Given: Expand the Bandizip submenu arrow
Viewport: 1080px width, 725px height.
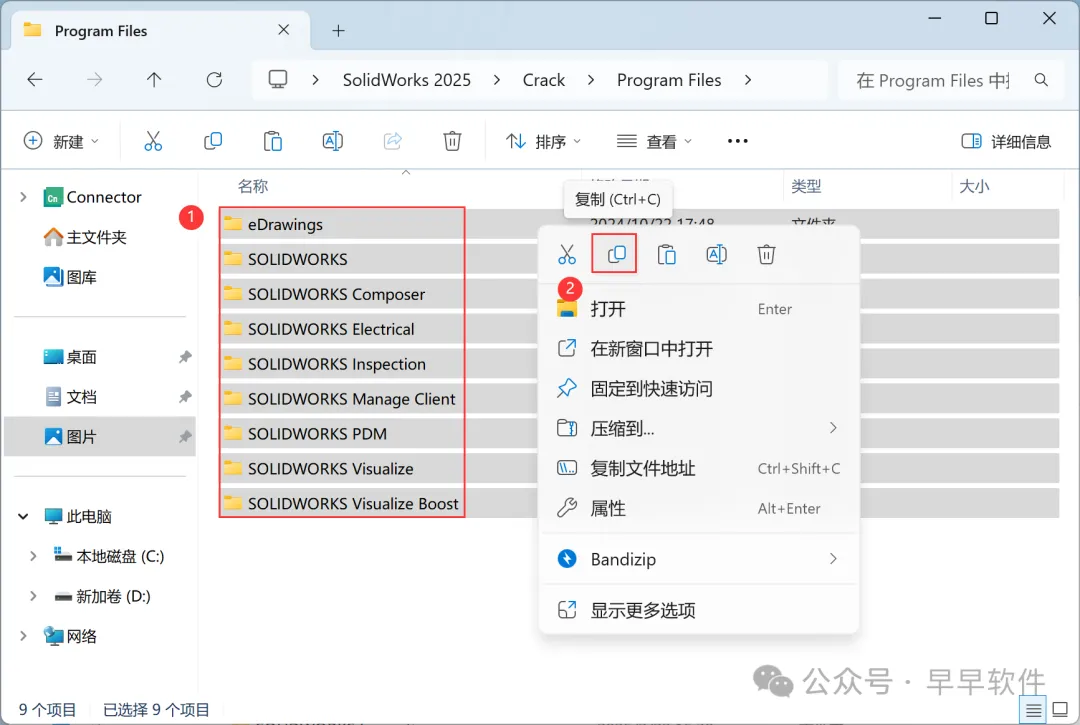Looking at the screenshot, I should (833, 558).
